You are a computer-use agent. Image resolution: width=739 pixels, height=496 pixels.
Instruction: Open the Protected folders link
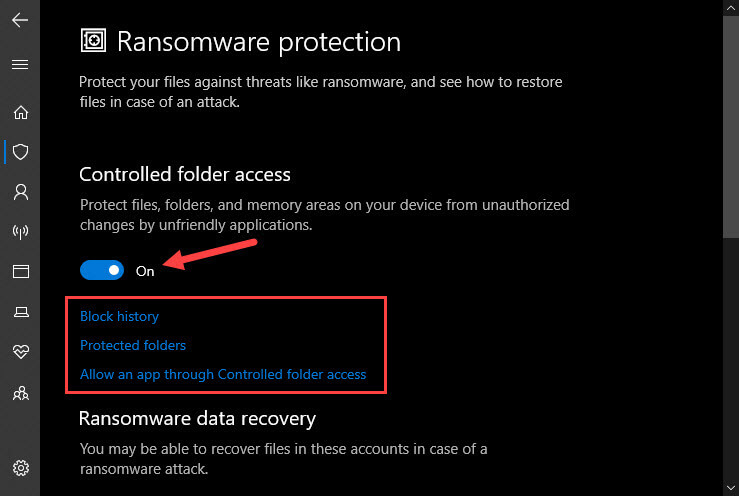coord(133,345)
